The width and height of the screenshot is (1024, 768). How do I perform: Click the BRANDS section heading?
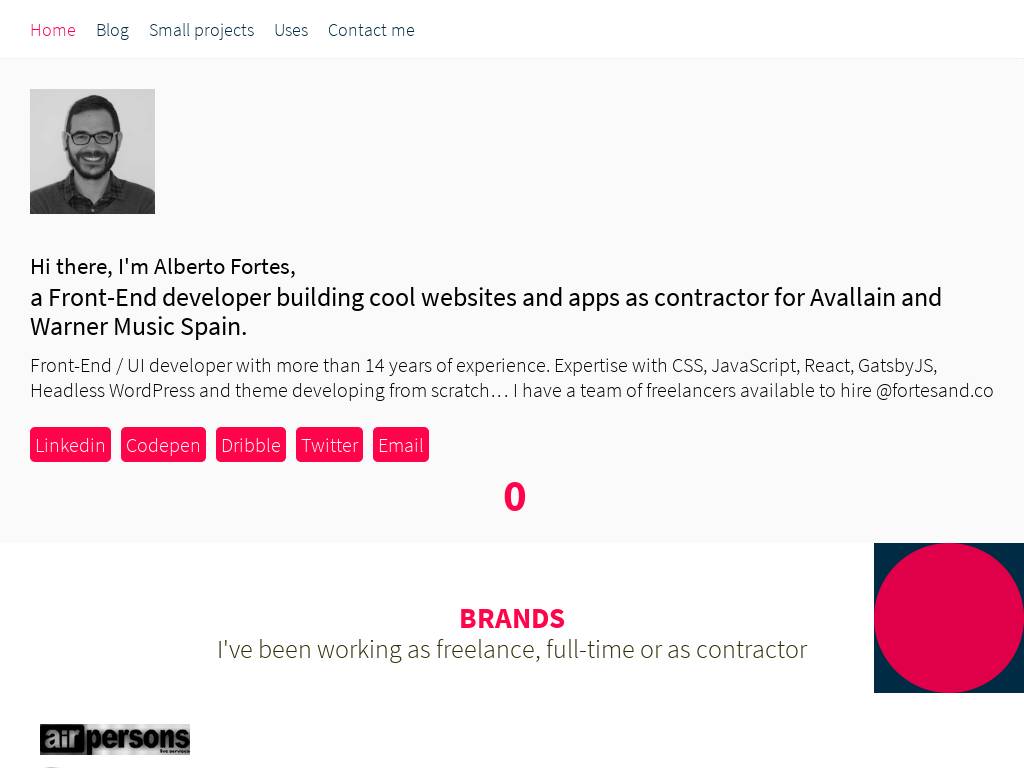pos(512,619)
